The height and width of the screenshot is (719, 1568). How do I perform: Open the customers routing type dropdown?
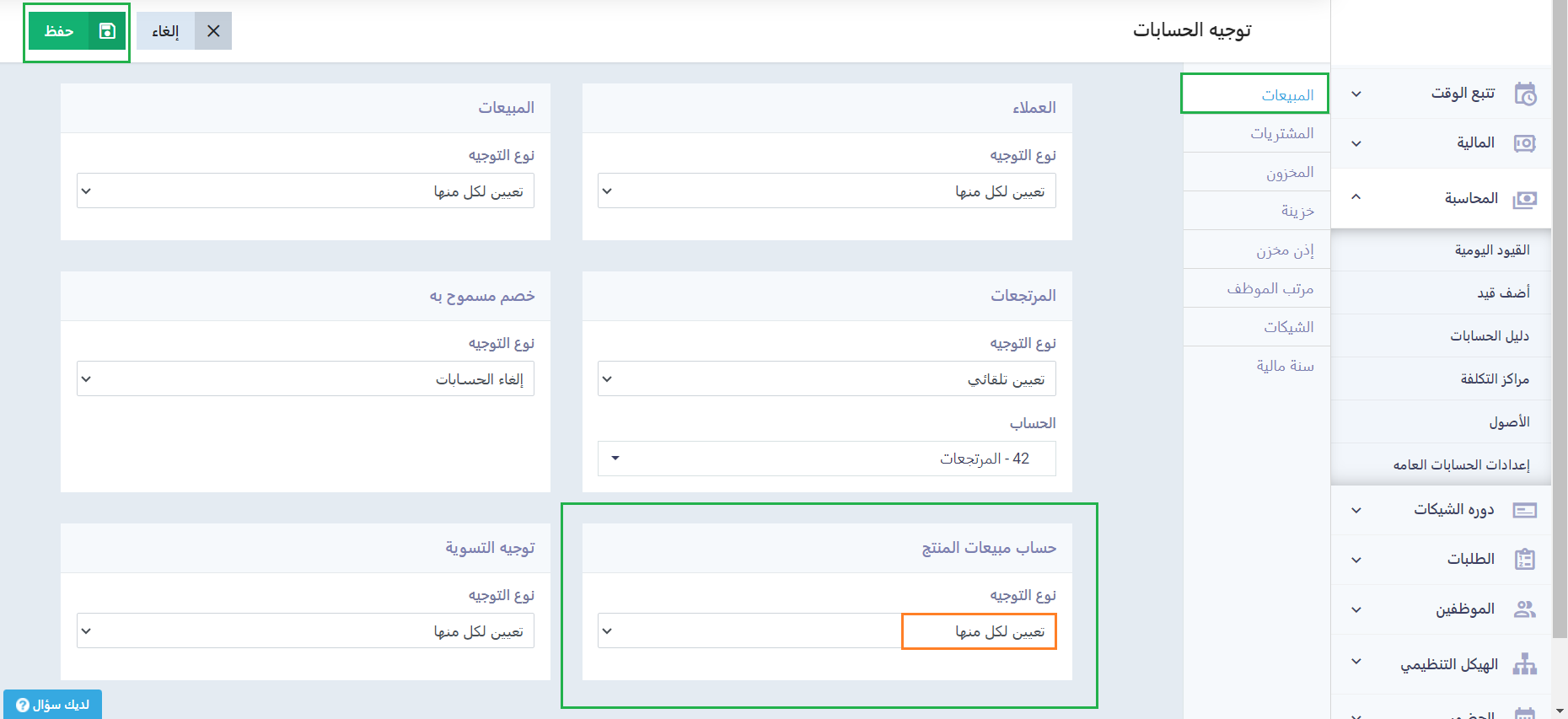pyautogui.click(x=826, y=191)
